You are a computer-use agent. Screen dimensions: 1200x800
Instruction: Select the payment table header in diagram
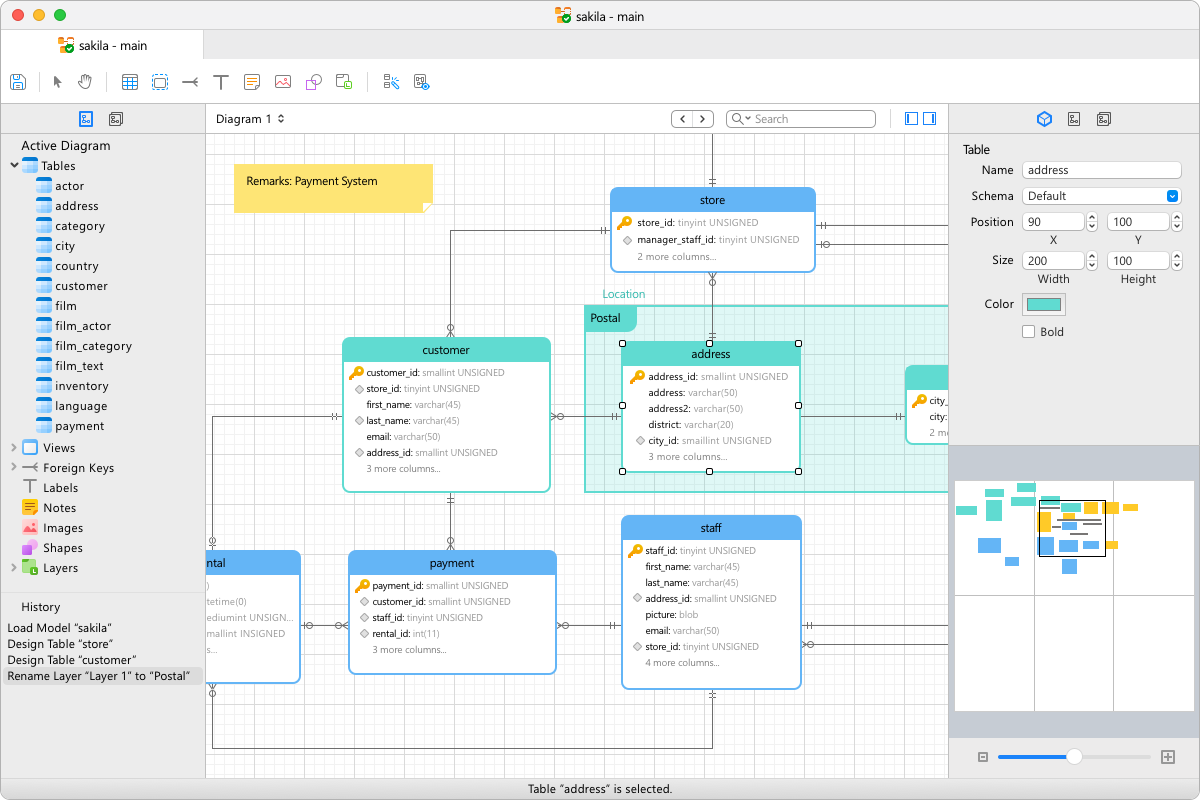(452, 563)
